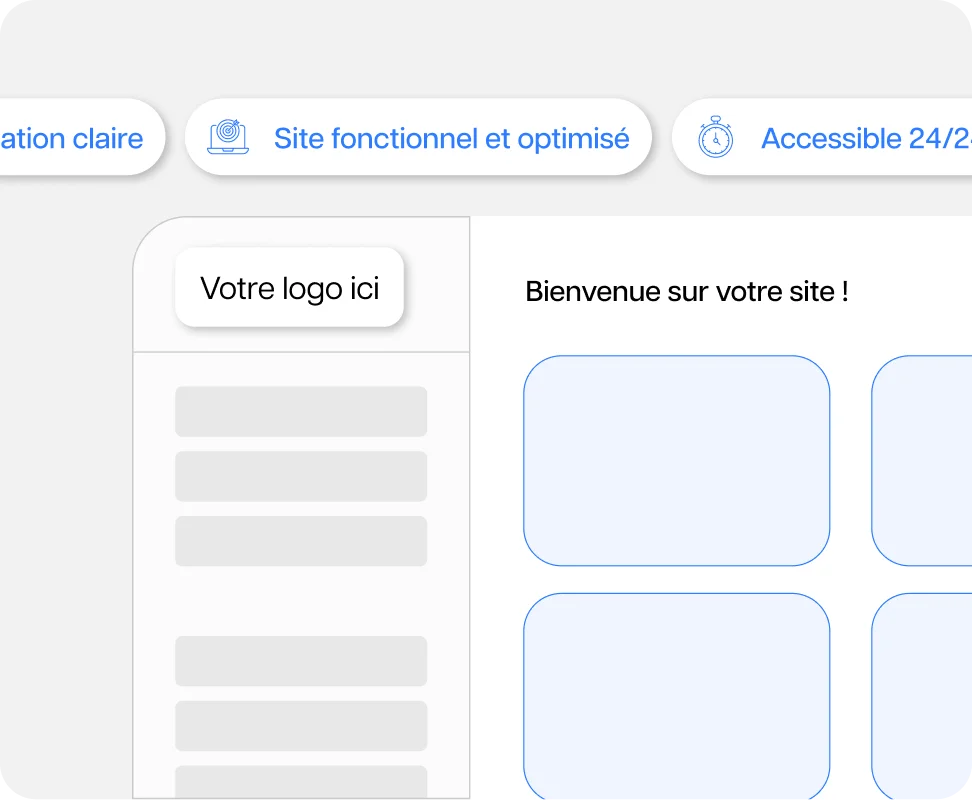The height and width of the screenshot is (800, 972).
Task: Select the 'Accessible 24/24' pill
Action: click(x=822, y=137)
